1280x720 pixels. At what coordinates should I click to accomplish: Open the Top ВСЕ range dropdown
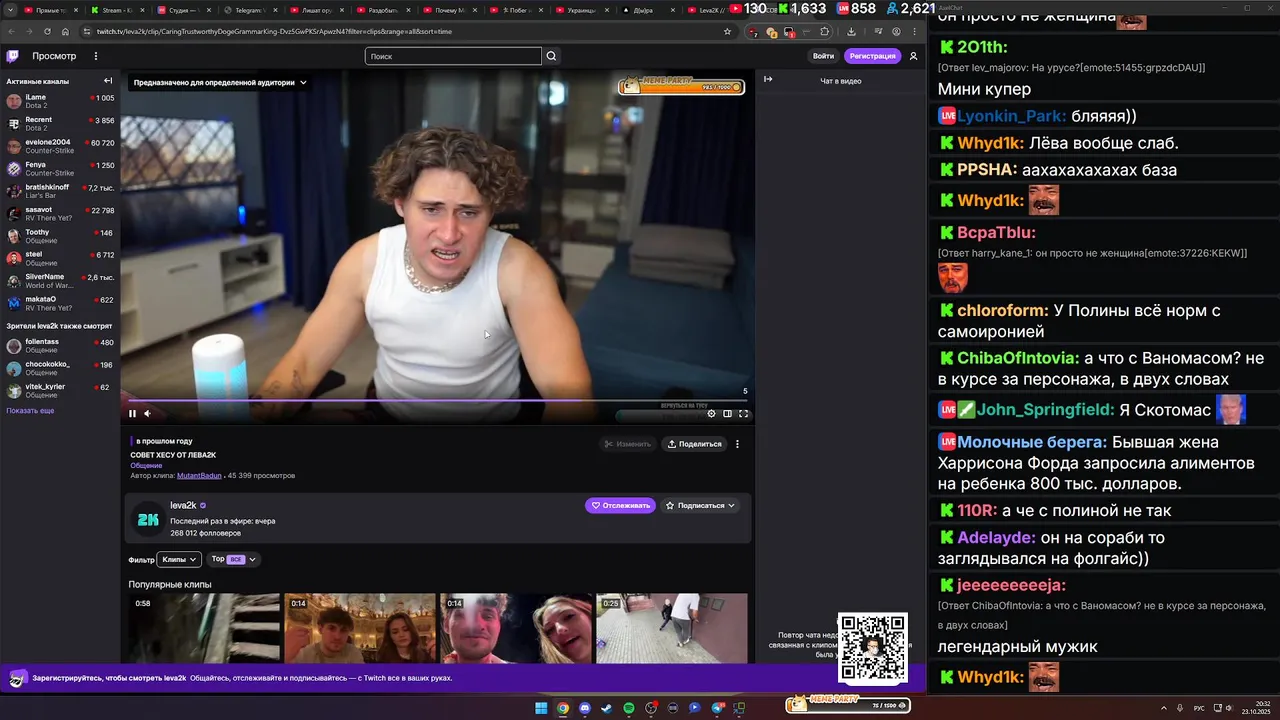click(233, 560)
